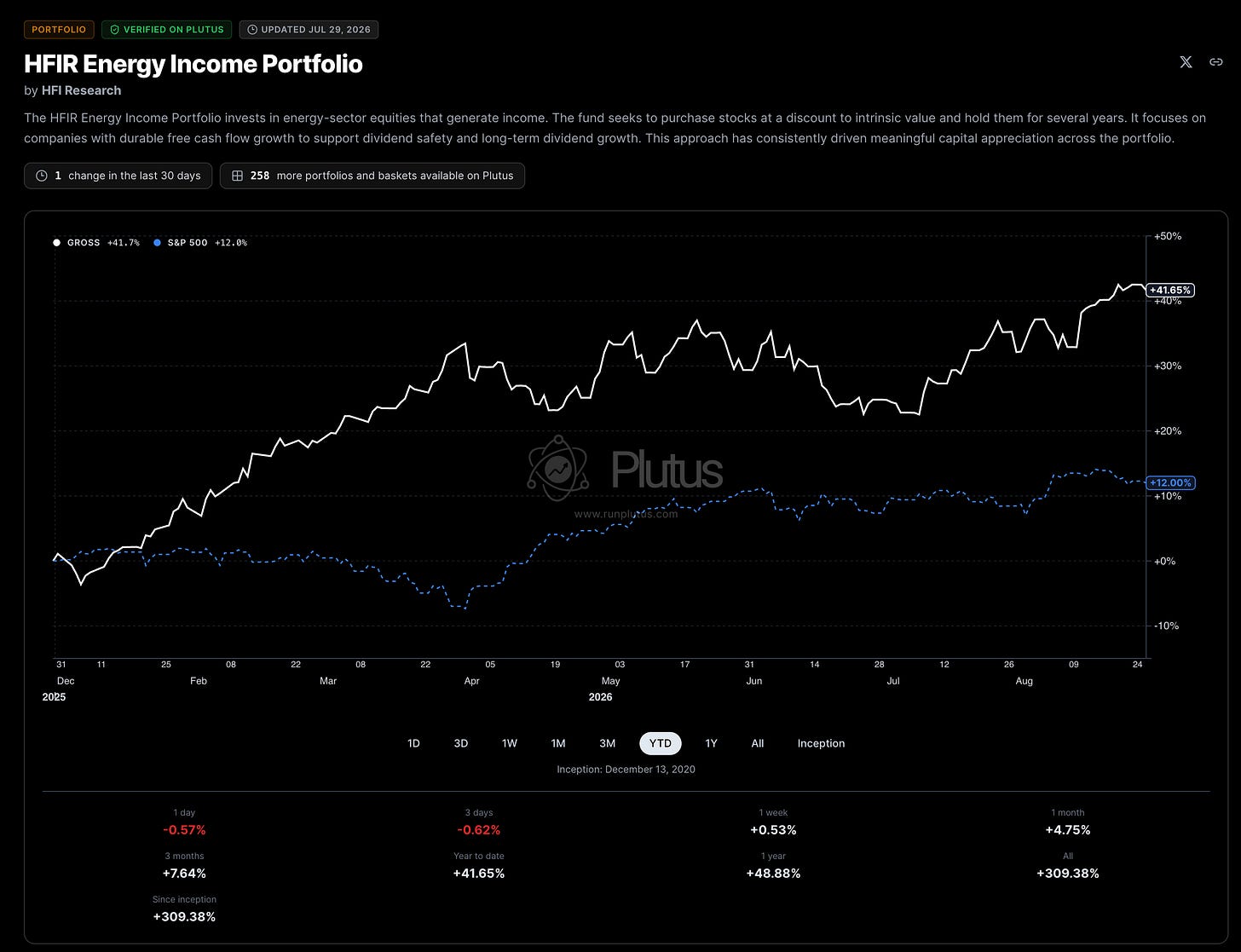
Task: Open 258 more portfolios and baskets button
Action: click(x=372, y=176)
